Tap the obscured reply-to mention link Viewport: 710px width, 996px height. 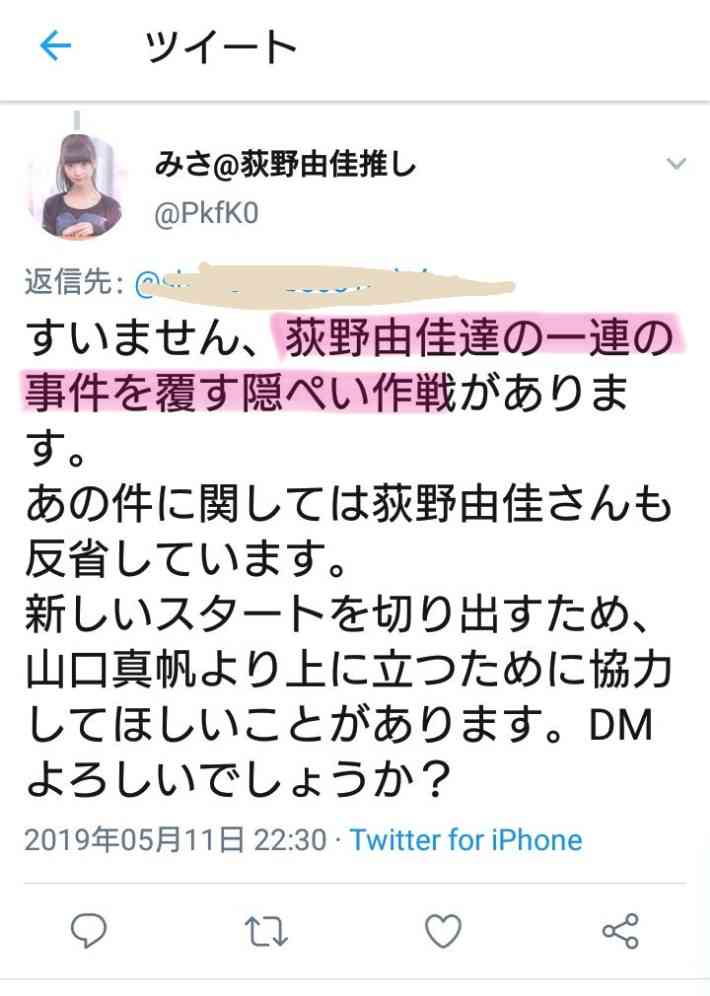[324, 281]
